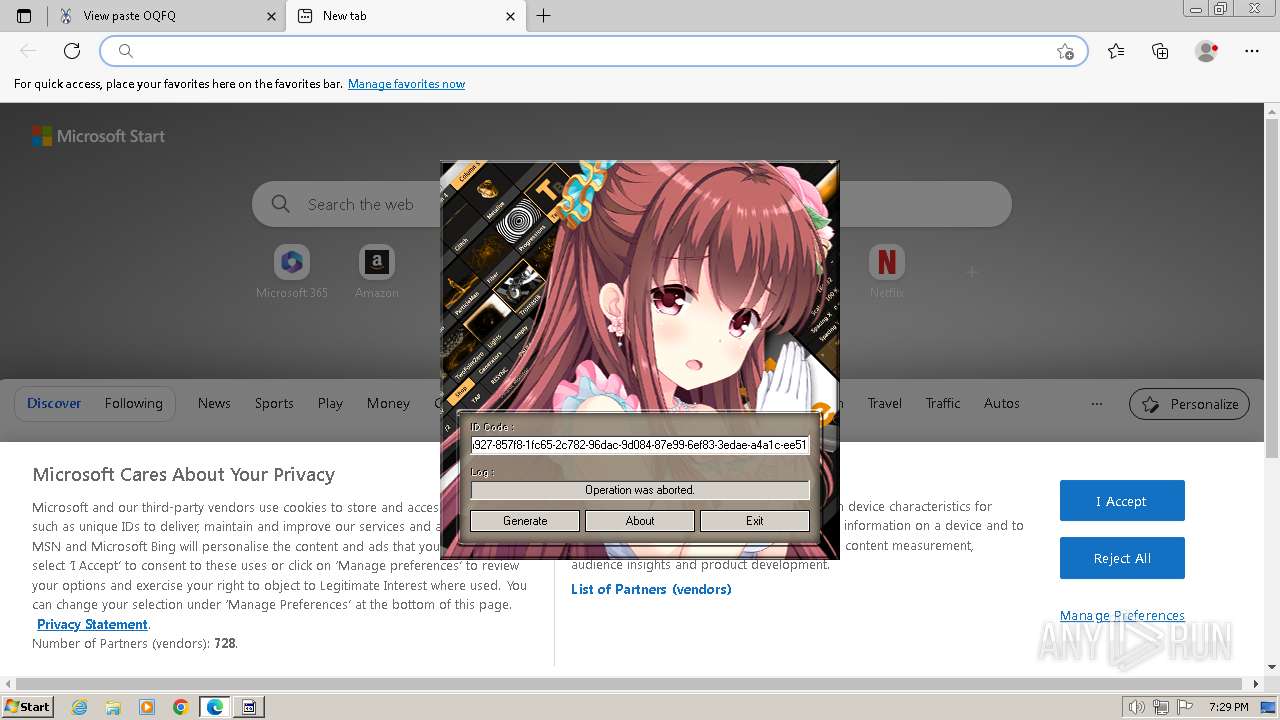Click the Microsoft Start logo
Viewport: 1280px width, 720px height.
pos(98,136)
